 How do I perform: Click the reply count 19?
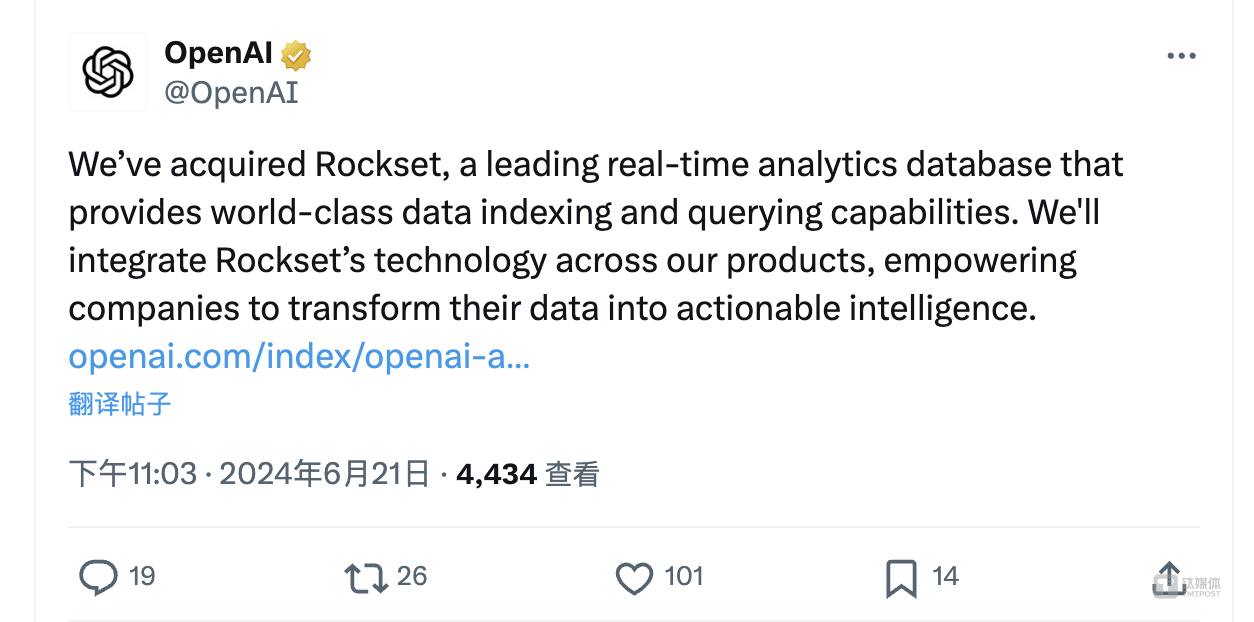point(142,576)
